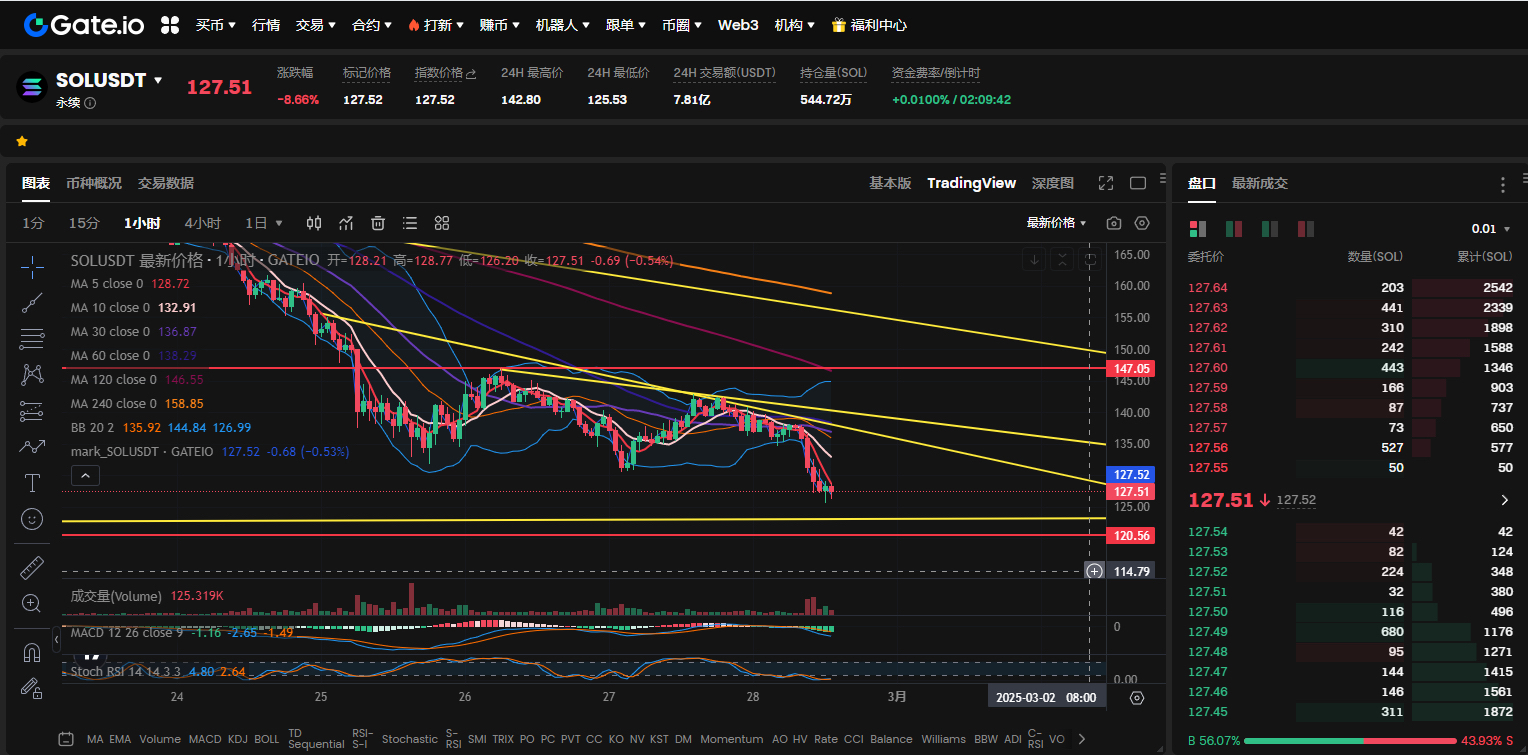Select the 1分 timeframe
Image resolution: width=1528 pixels, height=755 pixels.
click(x=33, y=223)
